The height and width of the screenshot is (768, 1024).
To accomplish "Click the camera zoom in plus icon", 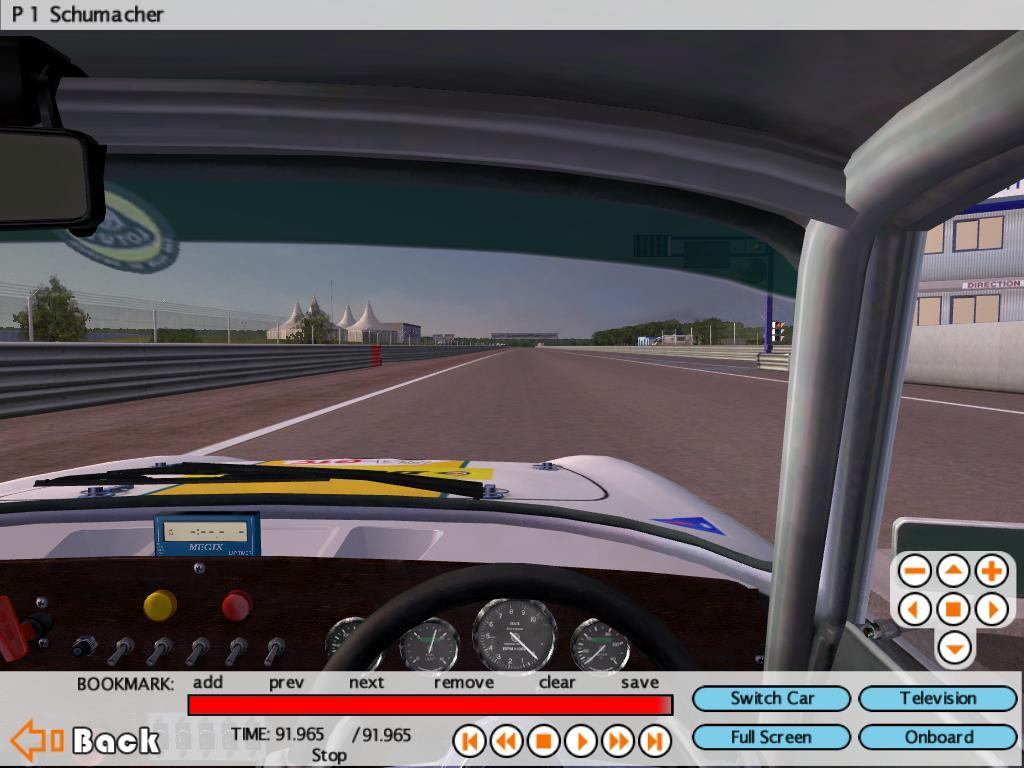I will click(992, 571).
